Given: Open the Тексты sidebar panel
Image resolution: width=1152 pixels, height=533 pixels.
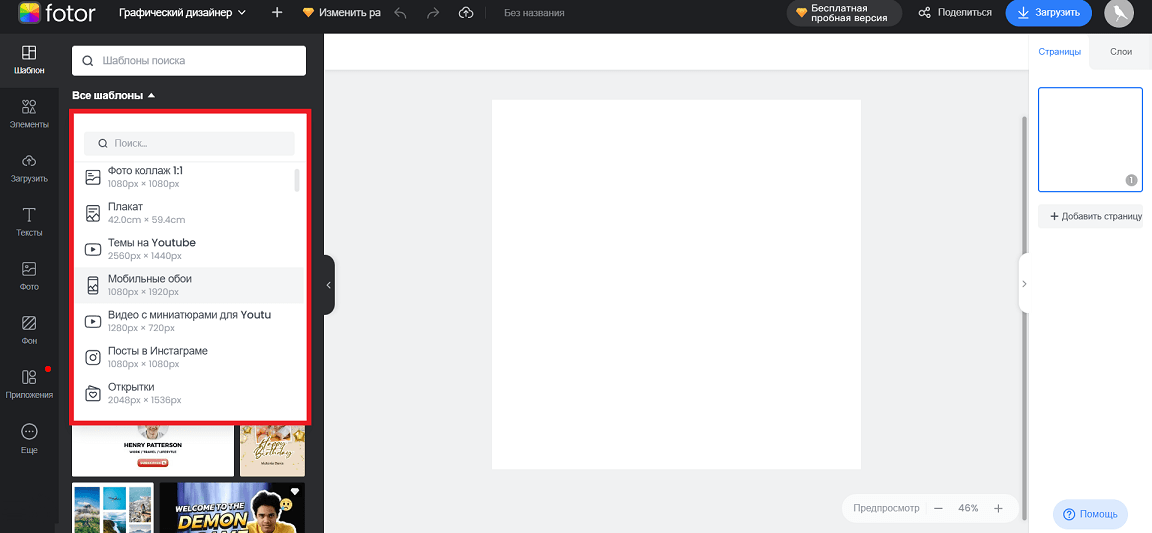Looking at the screenshot, I should 29,223.
